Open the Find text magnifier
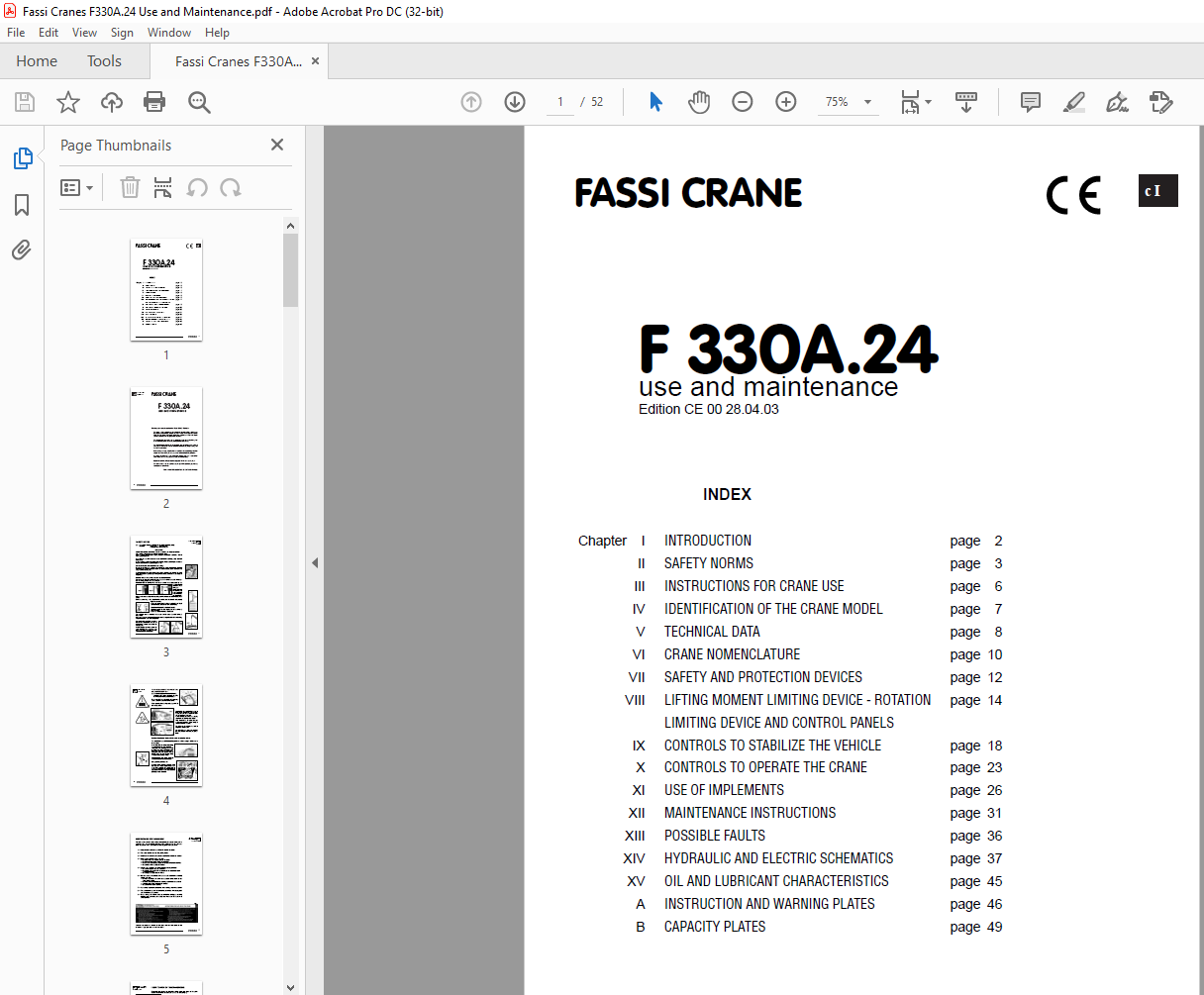 [199, 102]
